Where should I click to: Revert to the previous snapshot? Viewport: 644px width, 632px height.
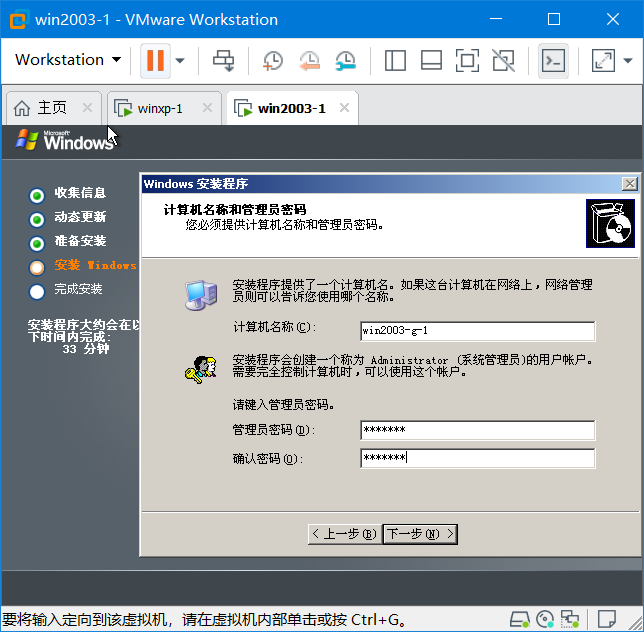click(309, 61)
